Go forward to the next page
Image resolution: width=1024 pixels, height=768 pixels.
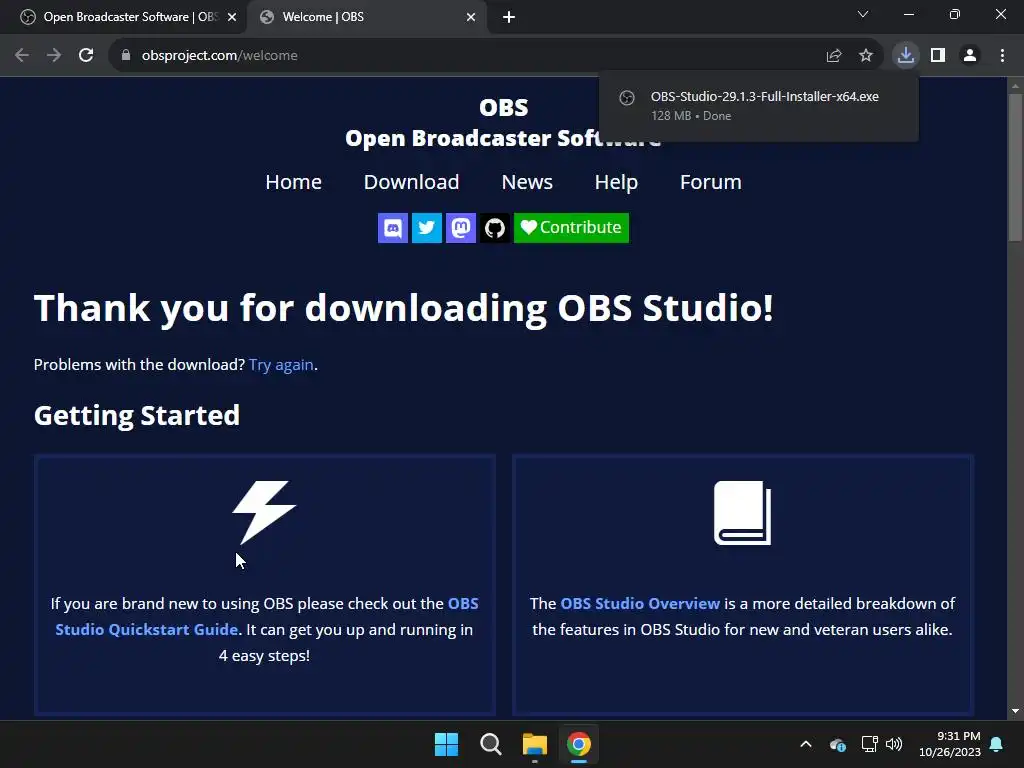click(54, 56)
